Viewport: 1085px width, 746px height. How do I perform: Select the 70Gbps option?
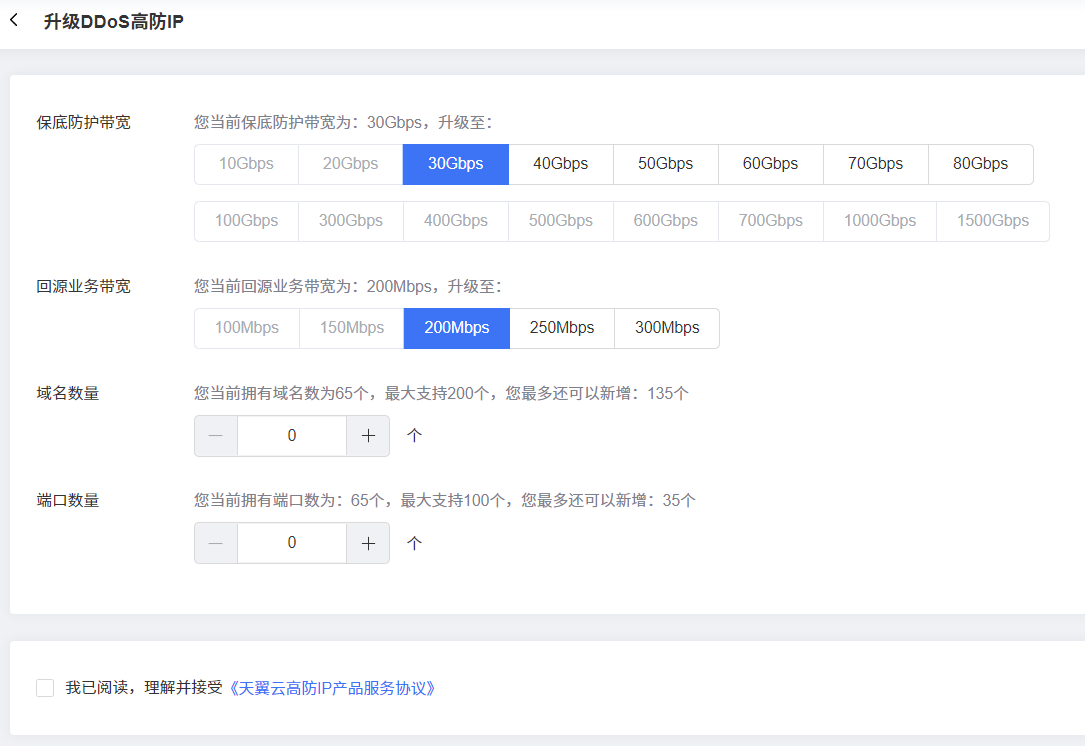coord(875,164)
